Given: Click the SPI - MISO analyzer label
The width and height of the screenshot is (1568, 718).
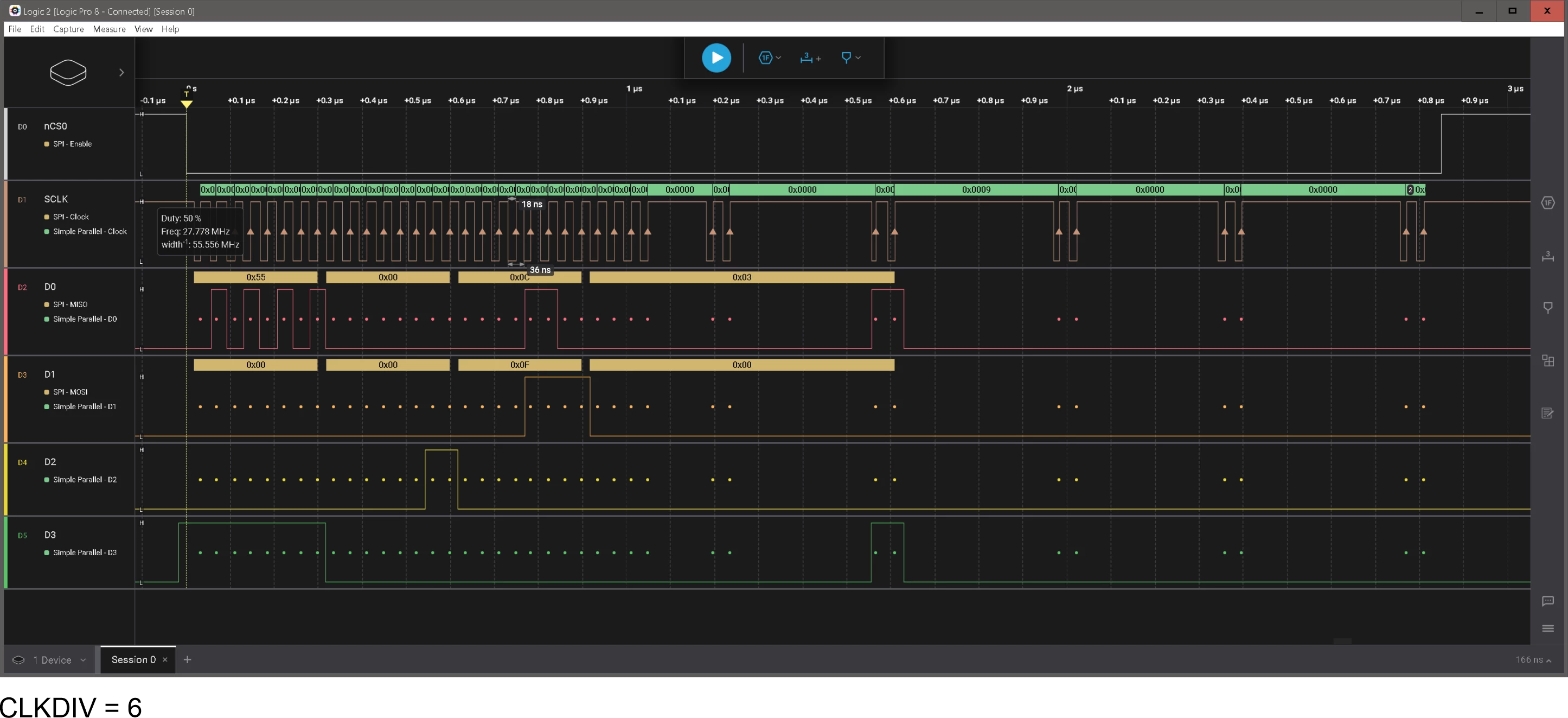Looking at the screenshot, I should click(70, 305).
